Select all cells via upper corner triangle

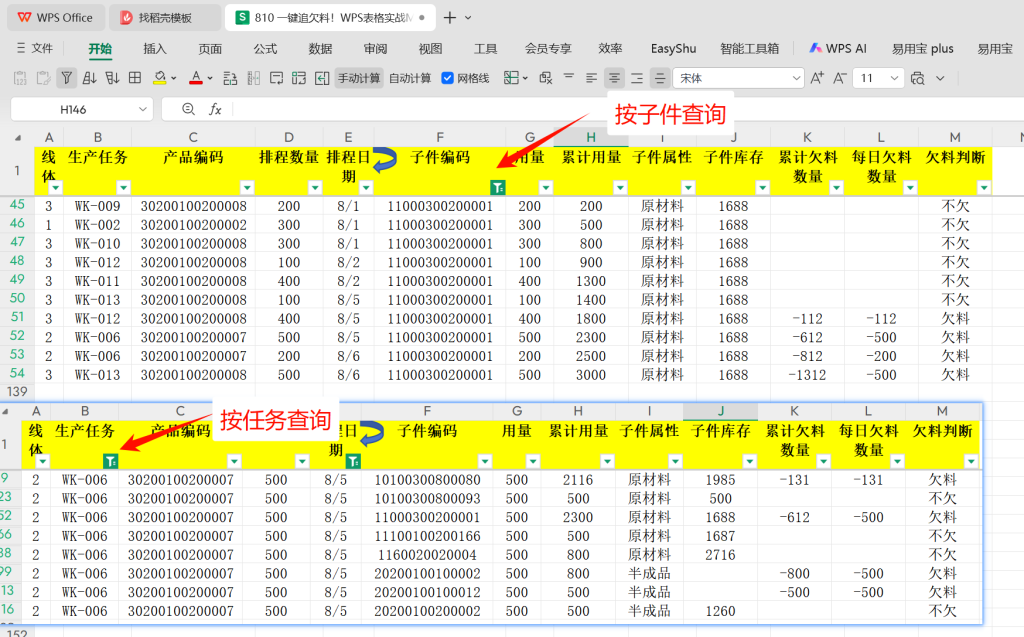[18, 137]
